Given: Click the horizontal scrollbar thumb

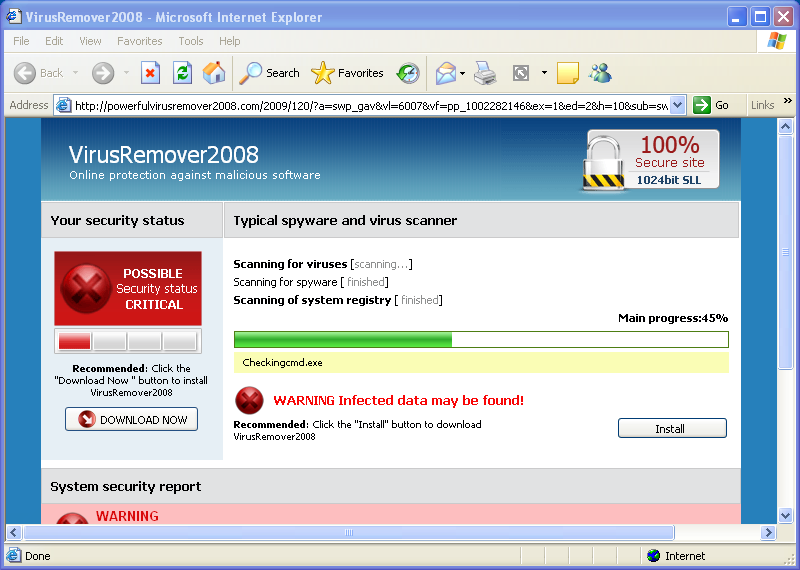Looking at the screenshot, I should coord(348,532).
